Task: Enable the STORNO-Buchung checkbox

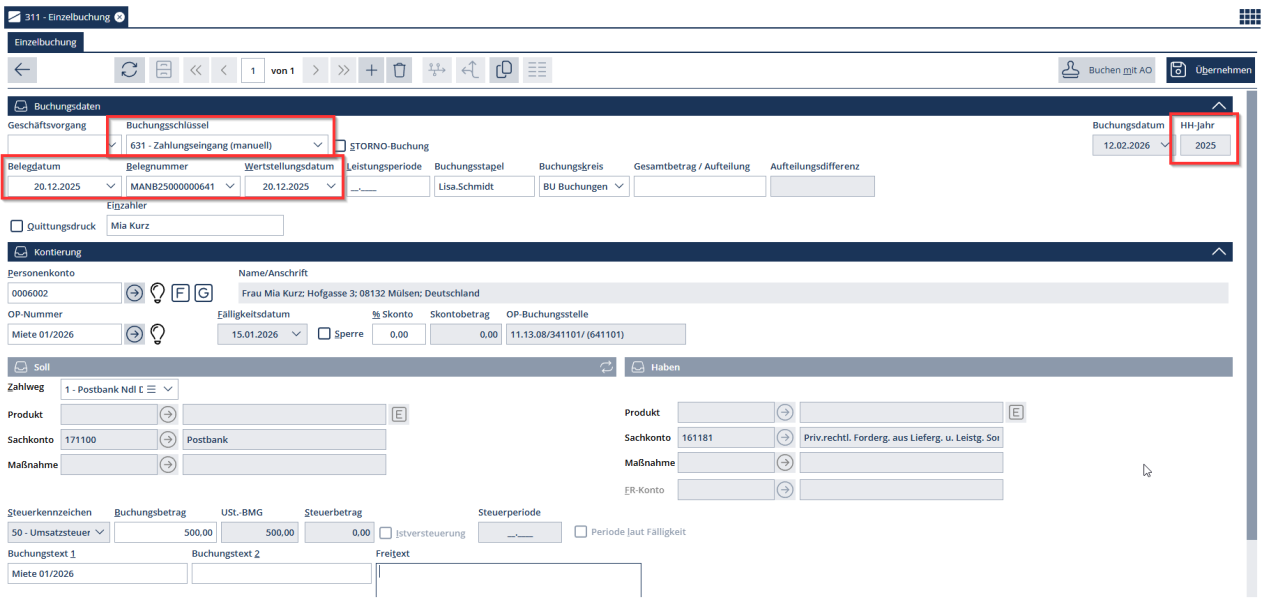Action: 341,145
